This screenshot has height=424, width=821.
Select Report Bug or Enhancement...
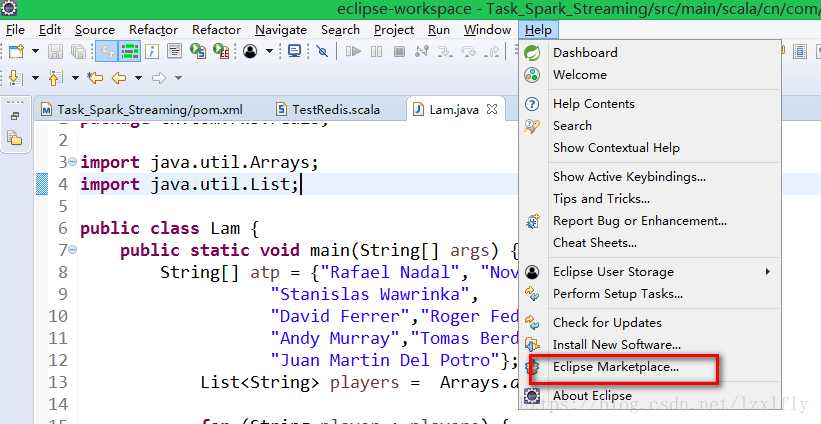point(650,221)
